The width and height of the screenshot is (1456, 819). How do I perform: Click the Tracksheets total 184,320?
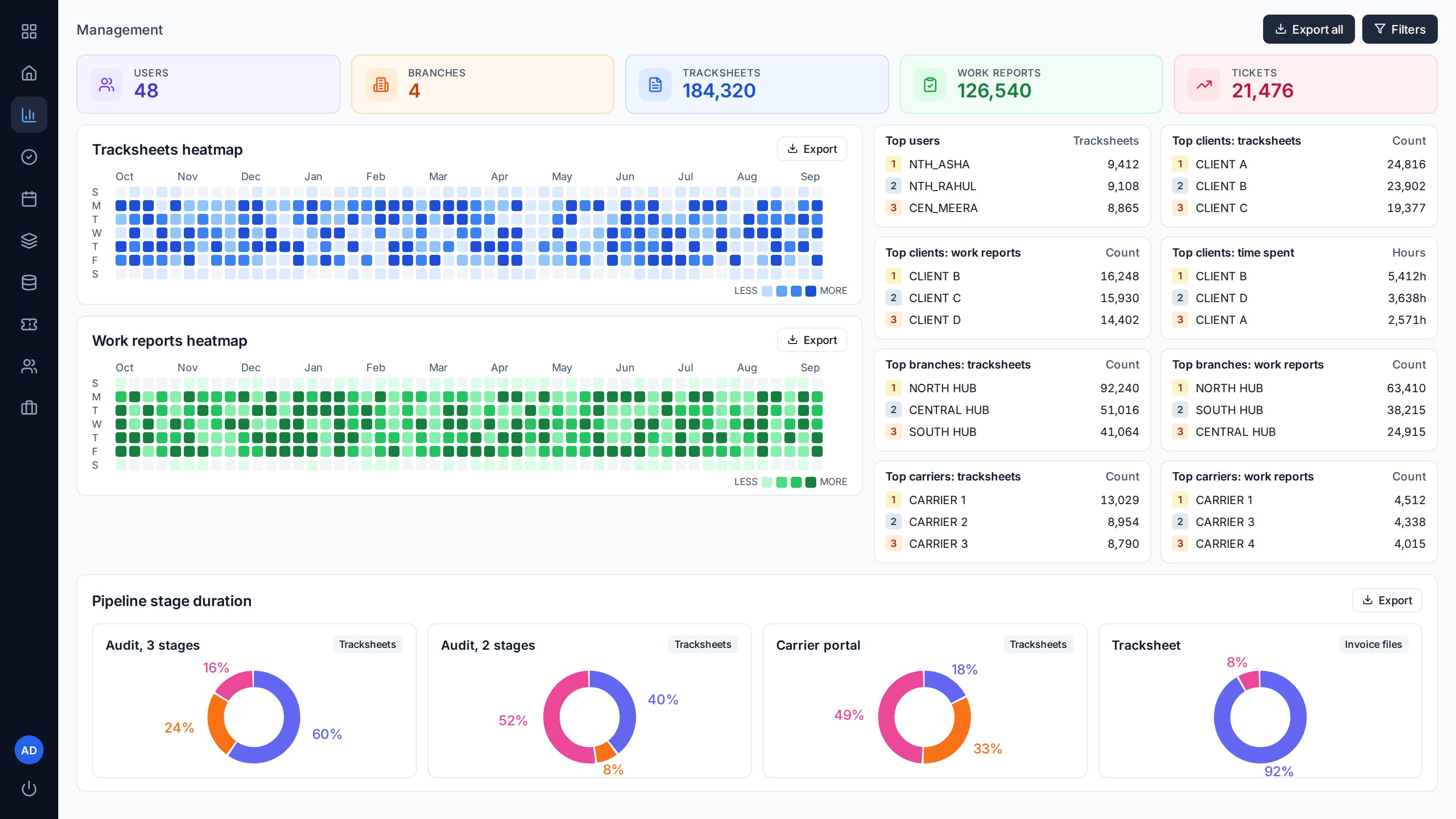coord(718,91)
